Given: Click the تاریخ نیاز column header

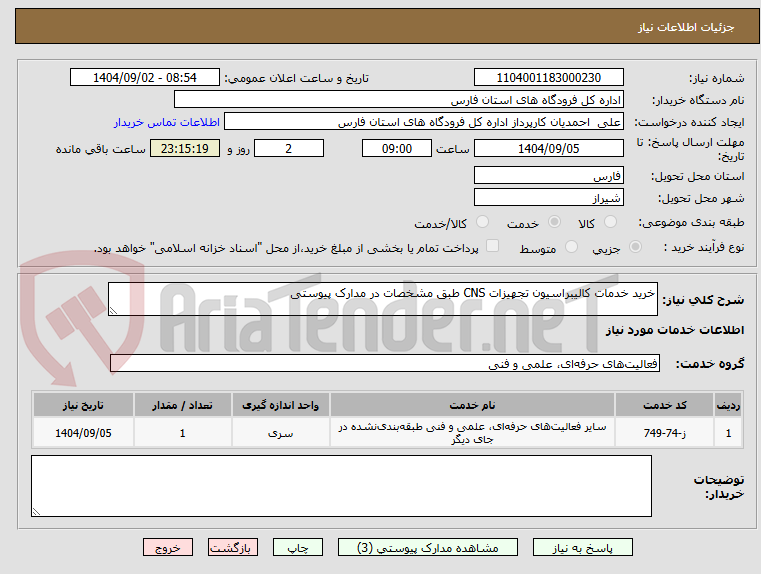Looking at the screenshot, I should pos(83,405).
